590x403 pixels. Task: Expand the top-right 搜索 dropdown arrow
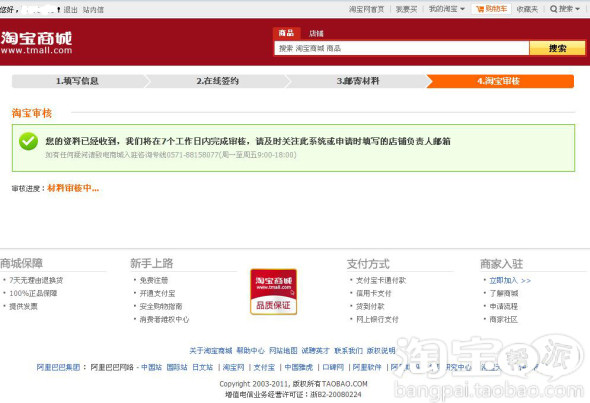tap(577, 9)
